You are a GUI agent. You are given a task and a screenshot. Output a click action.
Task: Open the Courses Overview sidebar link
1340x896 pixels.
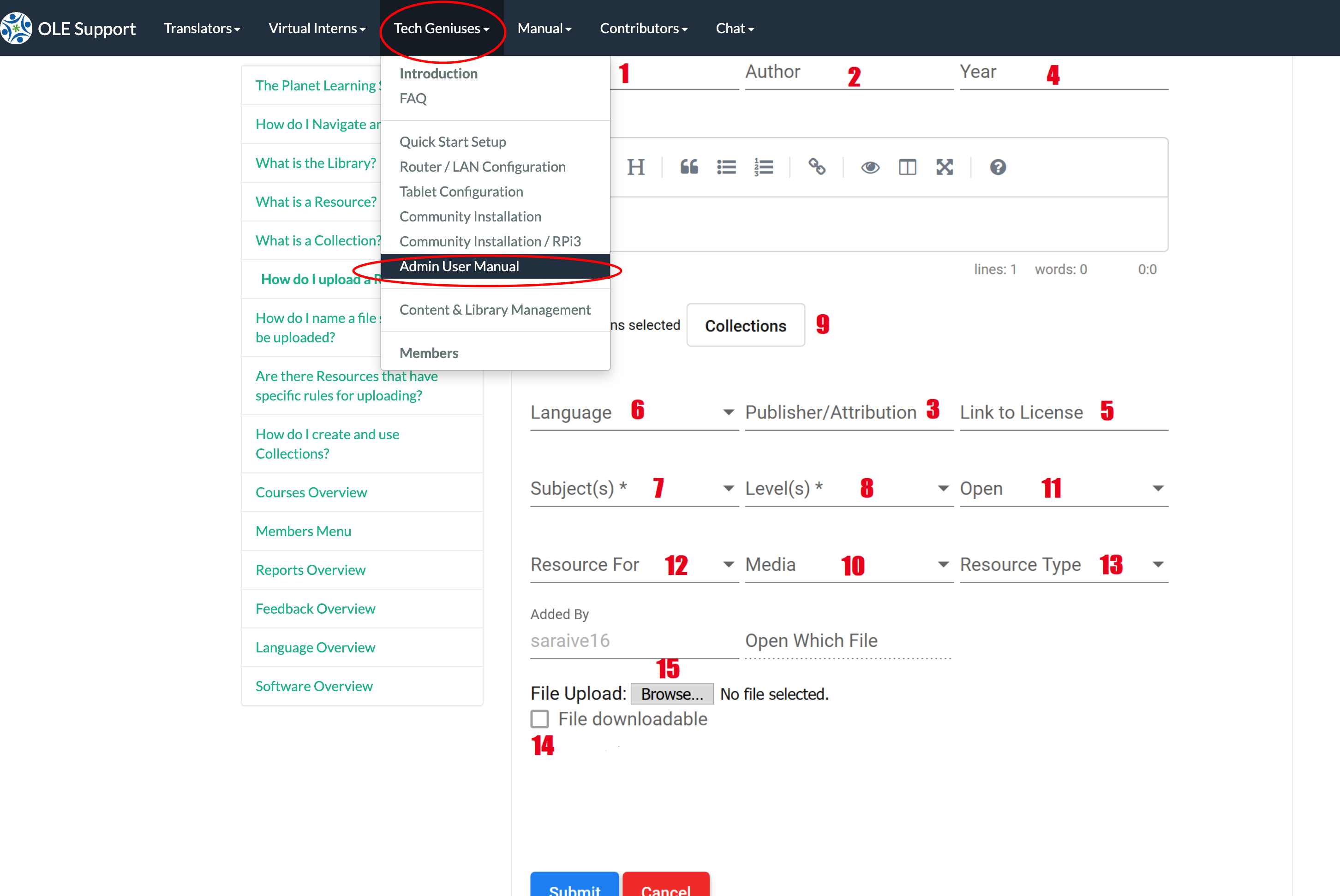click(x=362, y=492)
